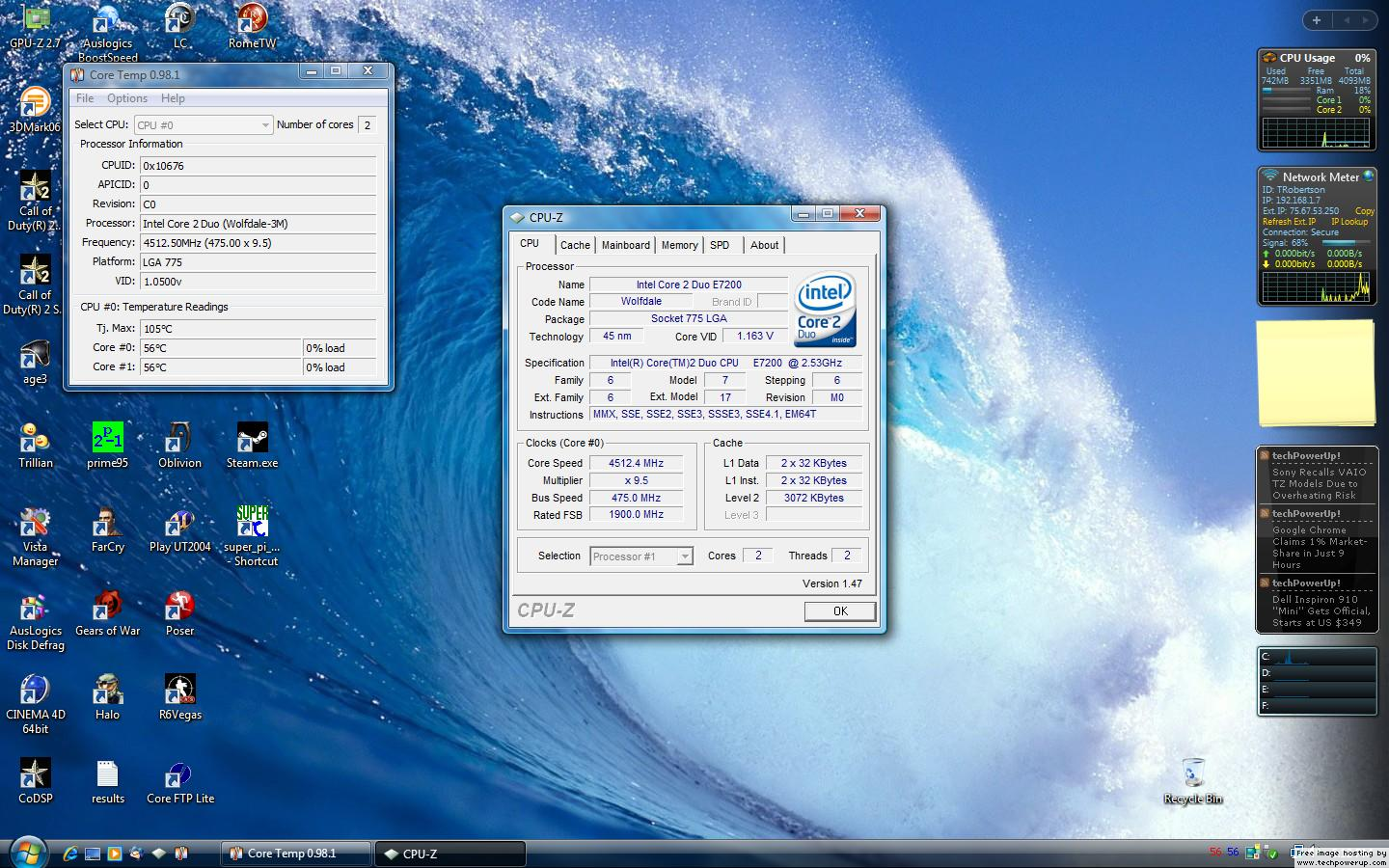Click the Core Temp 0.98.1 taskbar button
Viewport: 1389px width, 868px height.
point(297,854)
